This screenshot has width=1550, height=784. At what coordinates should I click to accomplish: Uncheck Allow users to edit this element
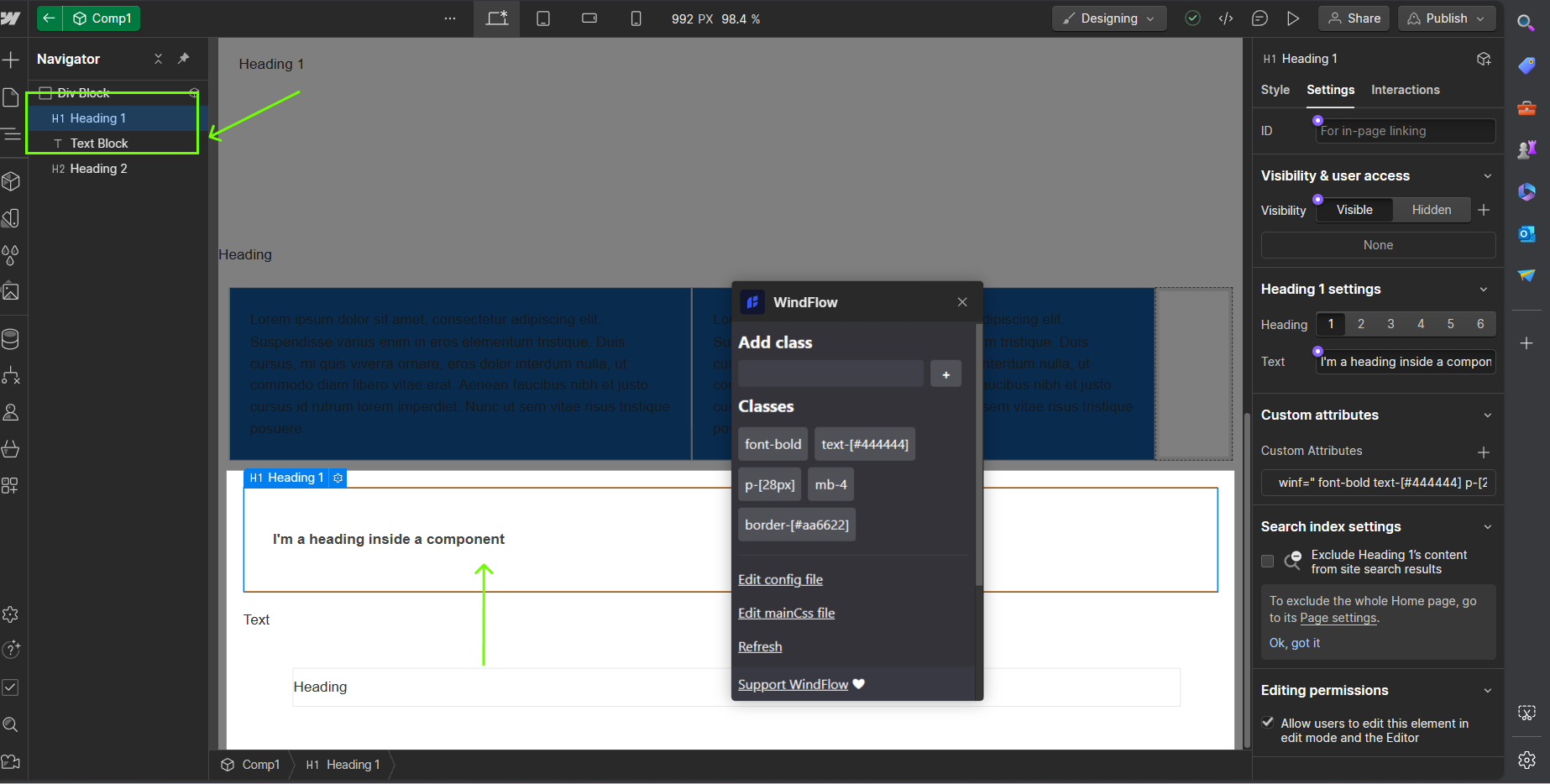point(1268,723)
